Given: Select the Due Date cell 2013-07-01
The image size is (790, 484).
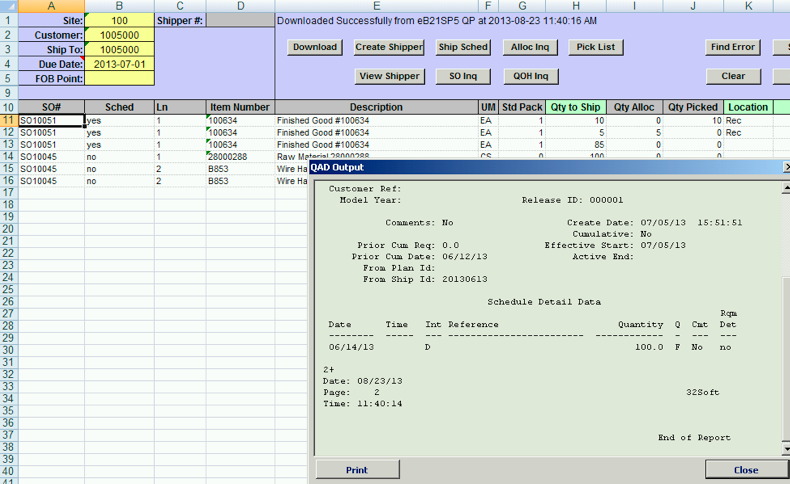Looking at the screenshot, I should [x=119, y=64].
